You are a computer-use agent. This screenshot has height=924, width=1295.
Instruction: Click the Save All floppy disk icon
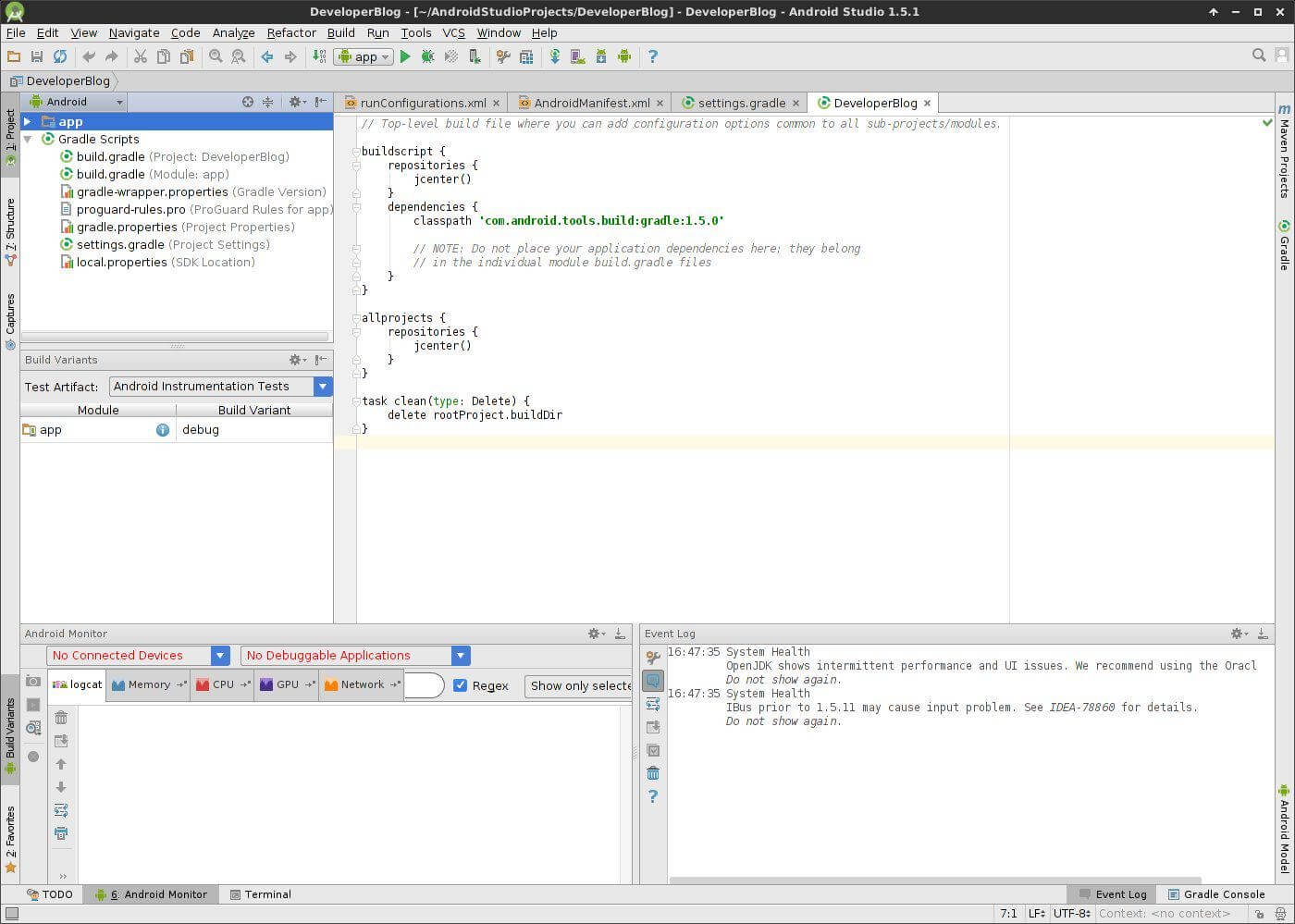(x=37, y=56)
